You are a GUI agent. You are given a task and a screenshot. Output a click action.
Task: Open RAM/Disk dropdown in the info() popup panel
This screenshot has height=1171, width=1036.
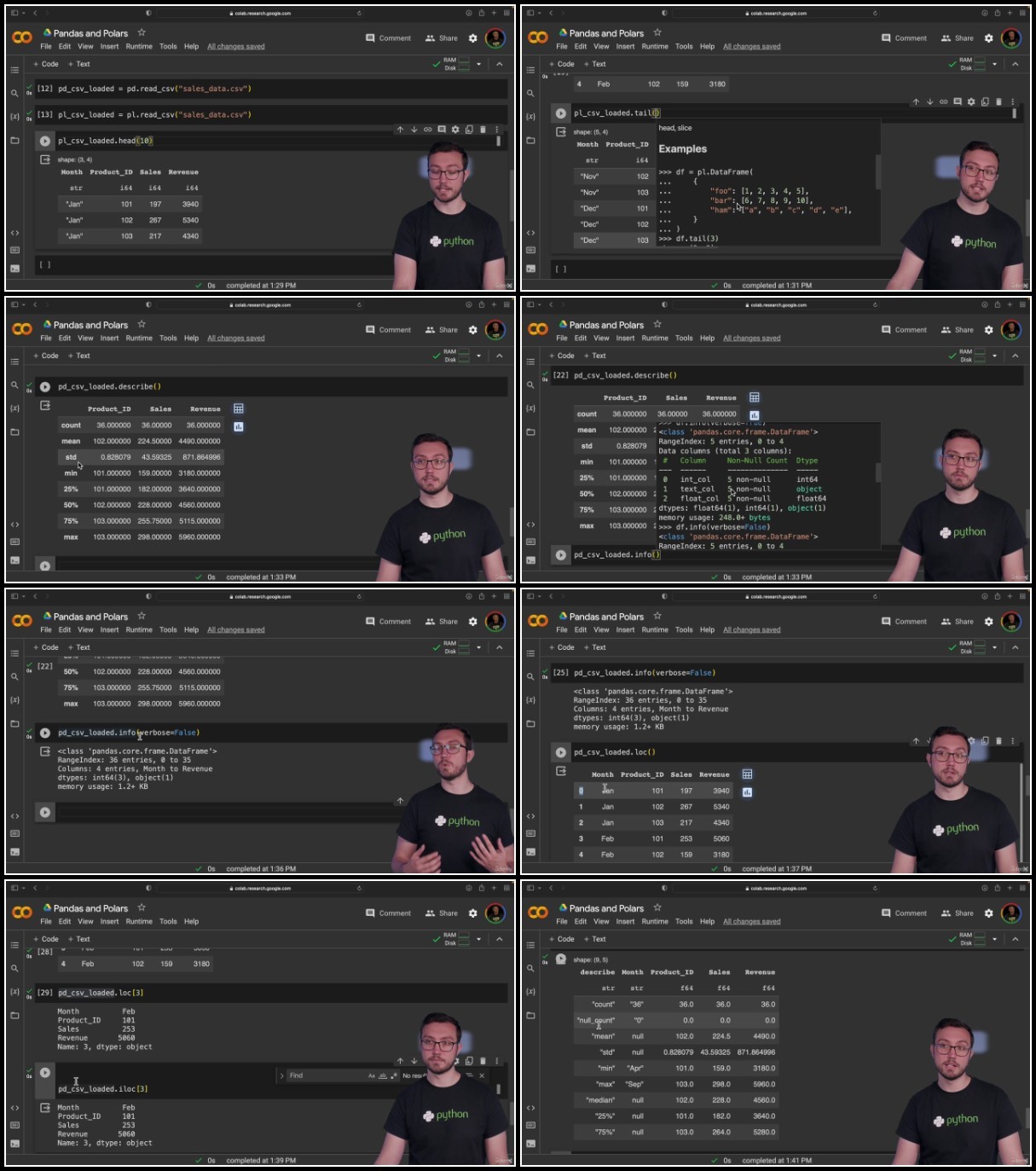[994, 356]
